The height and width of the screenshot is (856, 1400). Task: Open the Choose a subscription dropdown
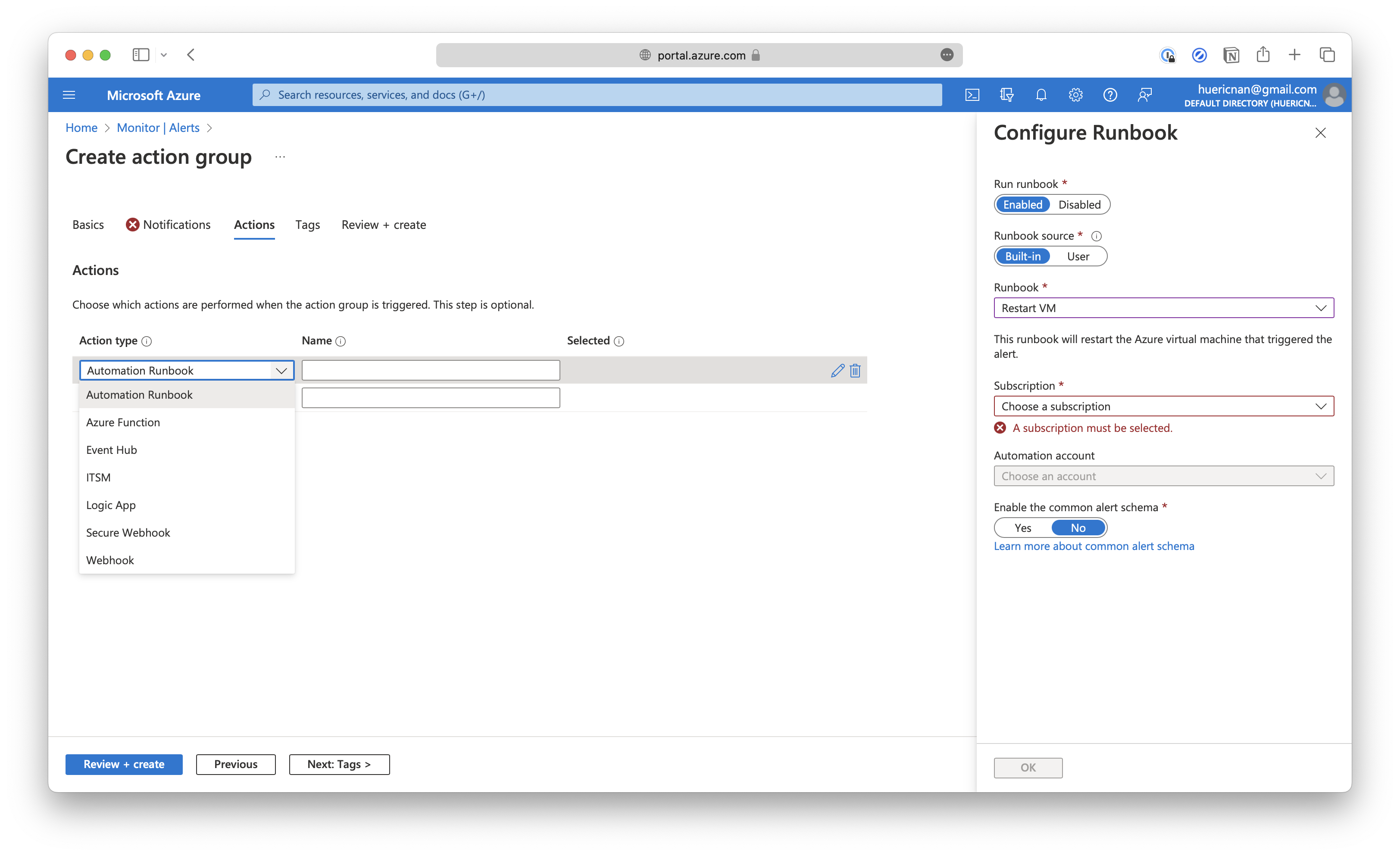click(1163, 406)
